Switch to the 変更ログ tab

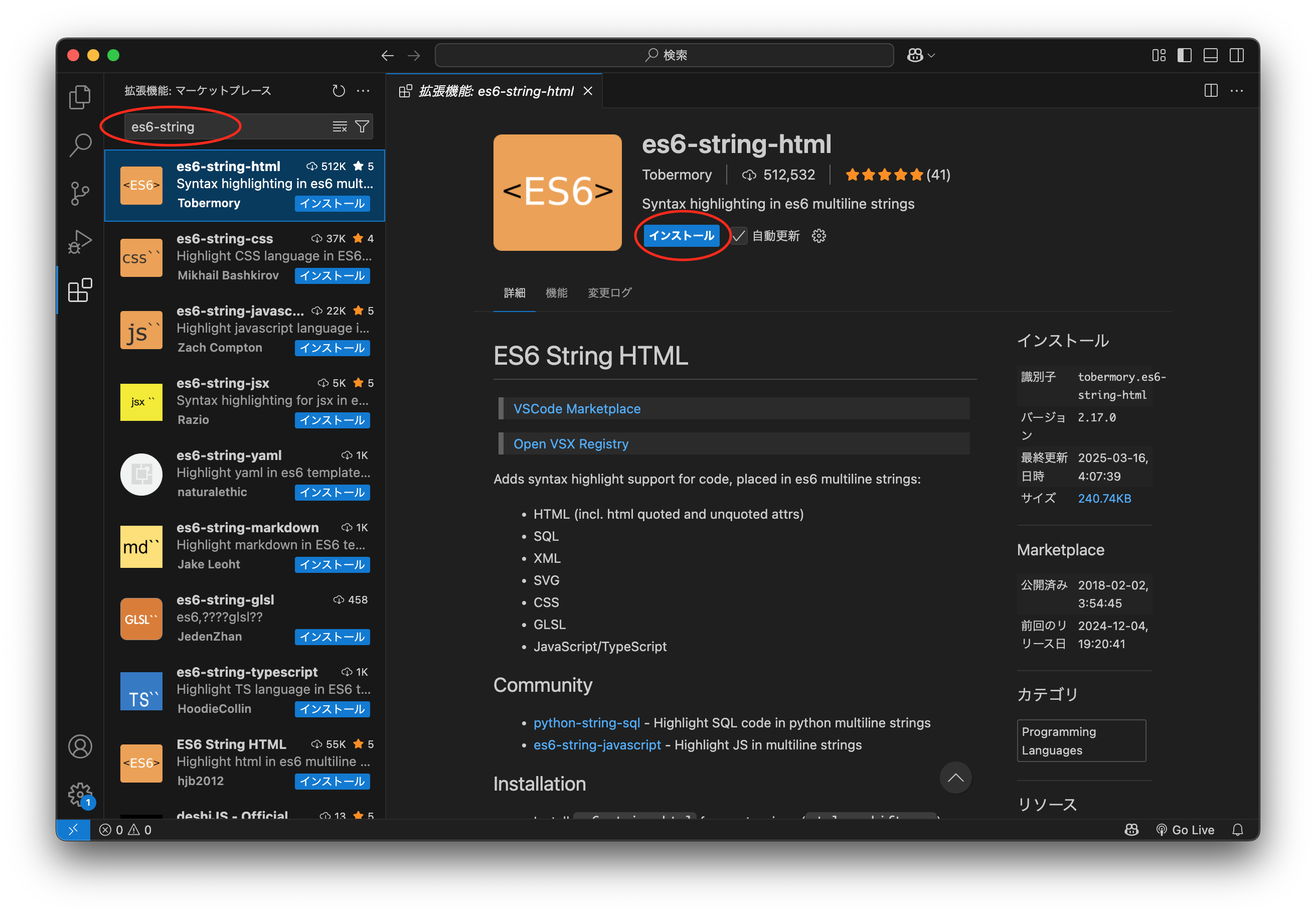point(609,293)
